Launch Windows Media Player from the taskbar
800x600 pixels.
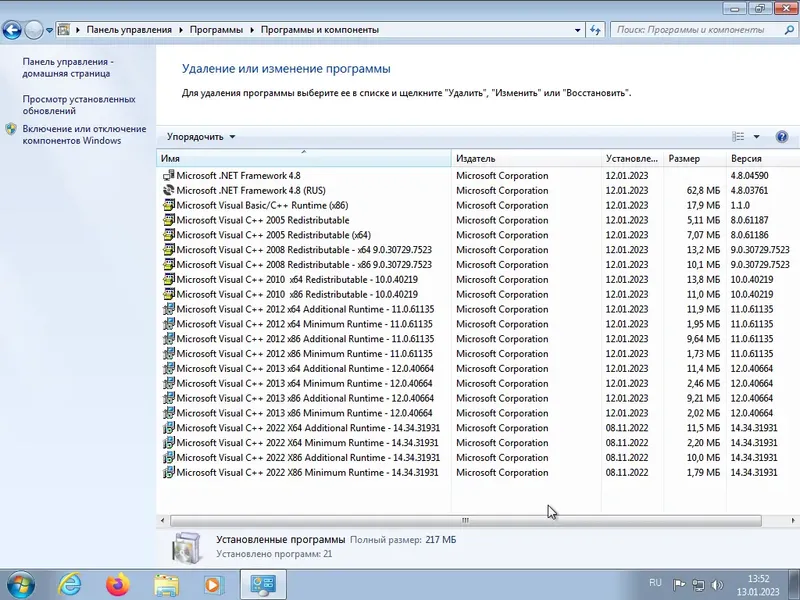tap(213, 583)
